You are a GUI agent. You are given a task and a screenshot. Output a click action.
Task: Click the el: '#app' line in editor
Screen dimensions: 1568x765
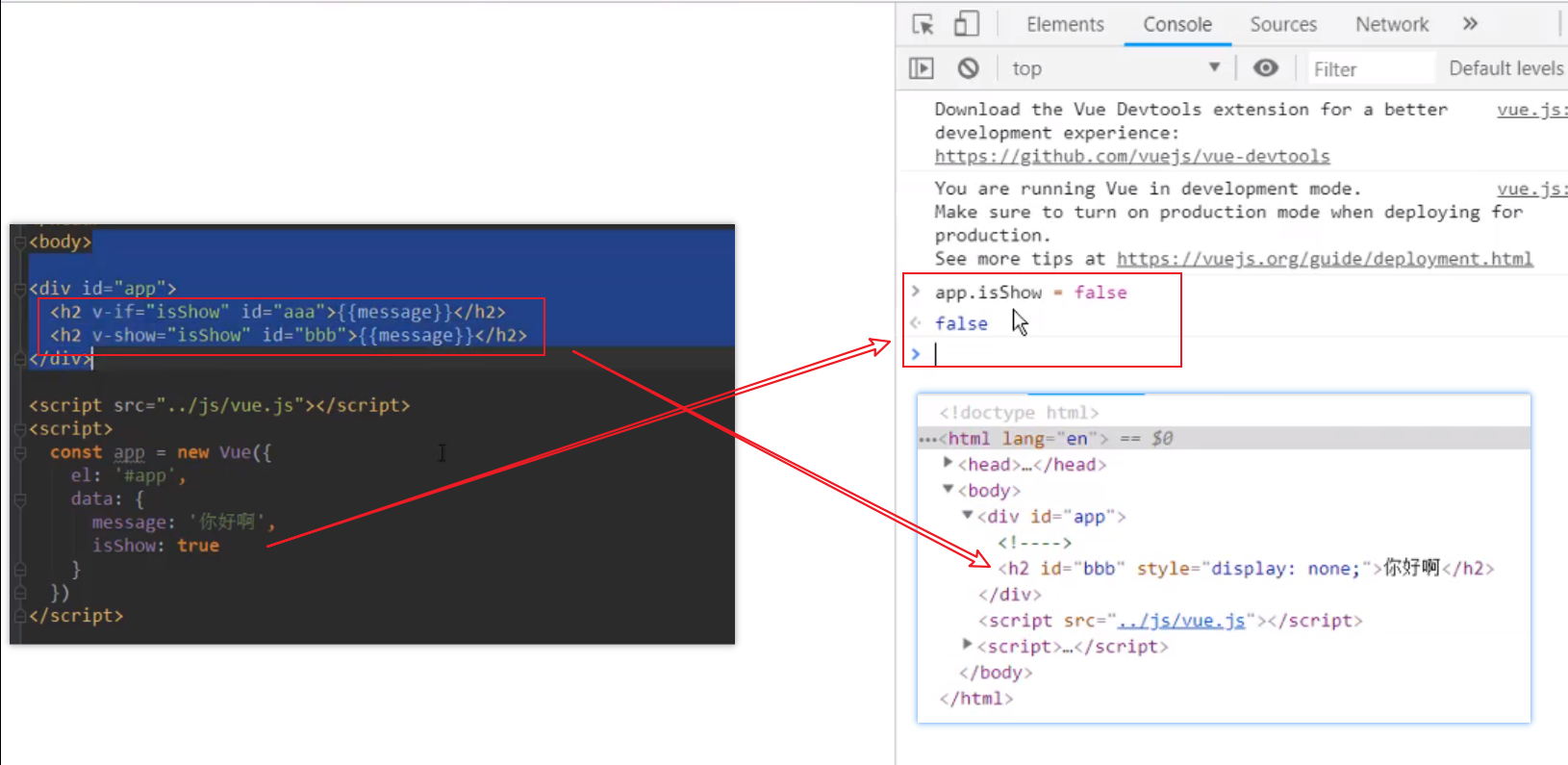(x=128, y=475)
